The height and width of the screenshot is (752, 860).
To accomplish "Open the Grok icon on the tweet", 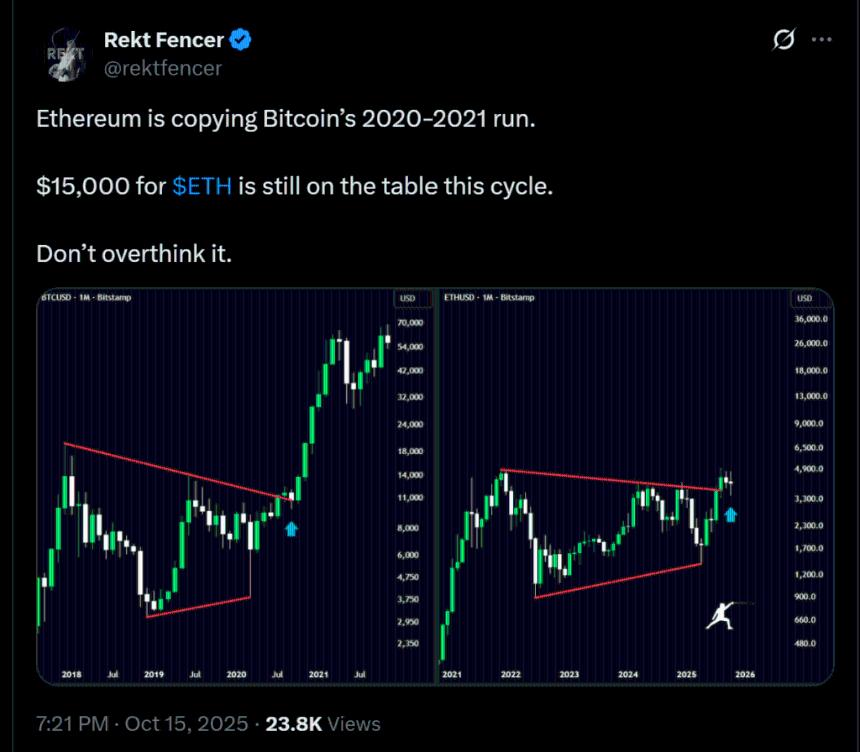I will (785, 41).
